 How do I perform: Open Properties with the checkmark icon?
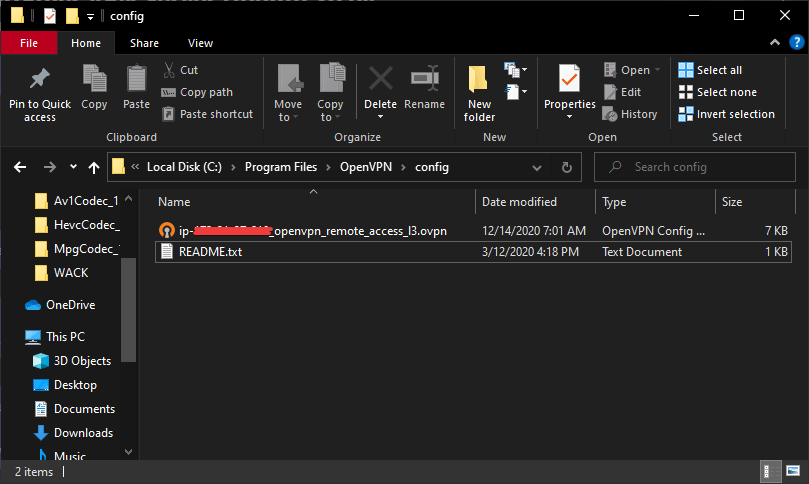[569, 80]
